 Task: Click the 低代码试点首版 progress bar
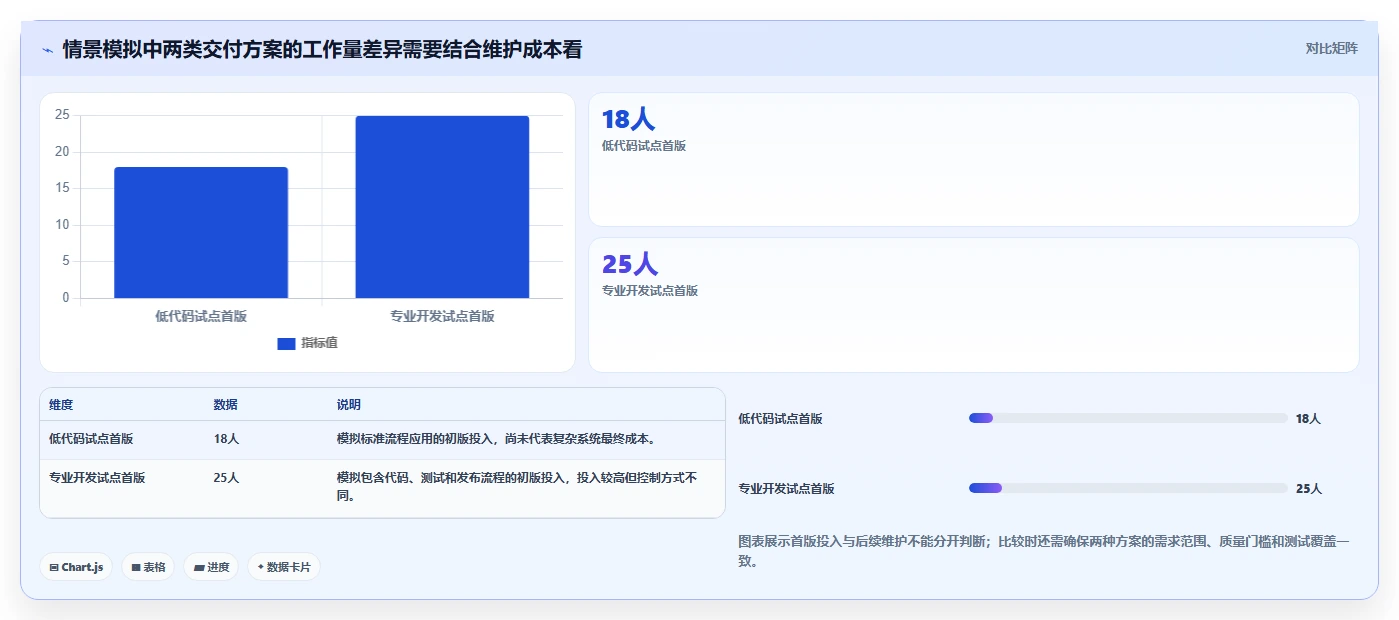pyautogui.click(x=1128, y=418)
